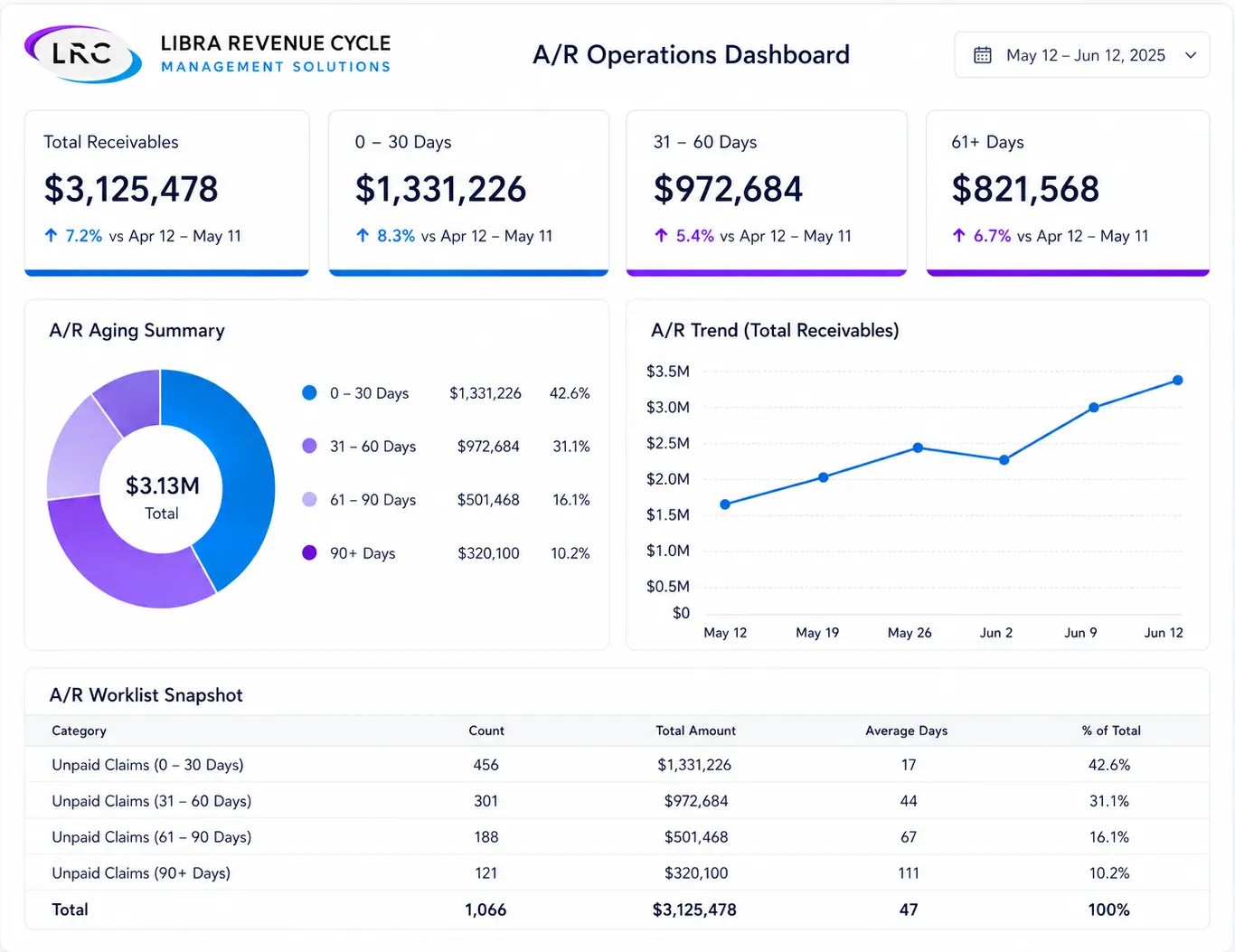Click count 121 in worklist table
1235x952 pixels.
pos(486,873)
